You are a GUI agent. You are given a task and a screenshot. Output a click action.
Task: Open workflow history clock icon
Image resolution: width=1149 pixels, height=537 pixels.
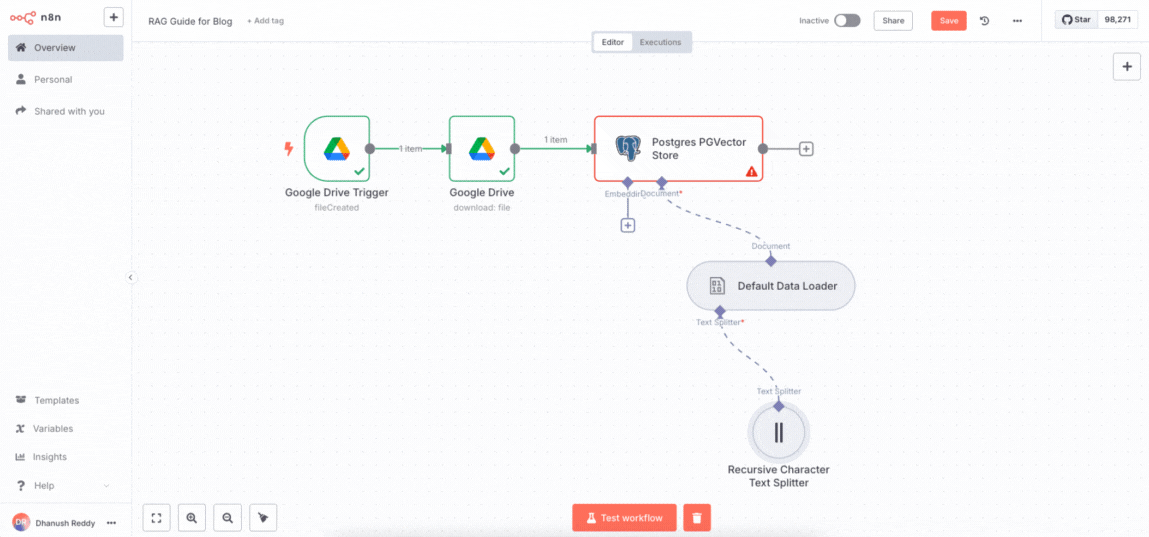tap(984, 20)
